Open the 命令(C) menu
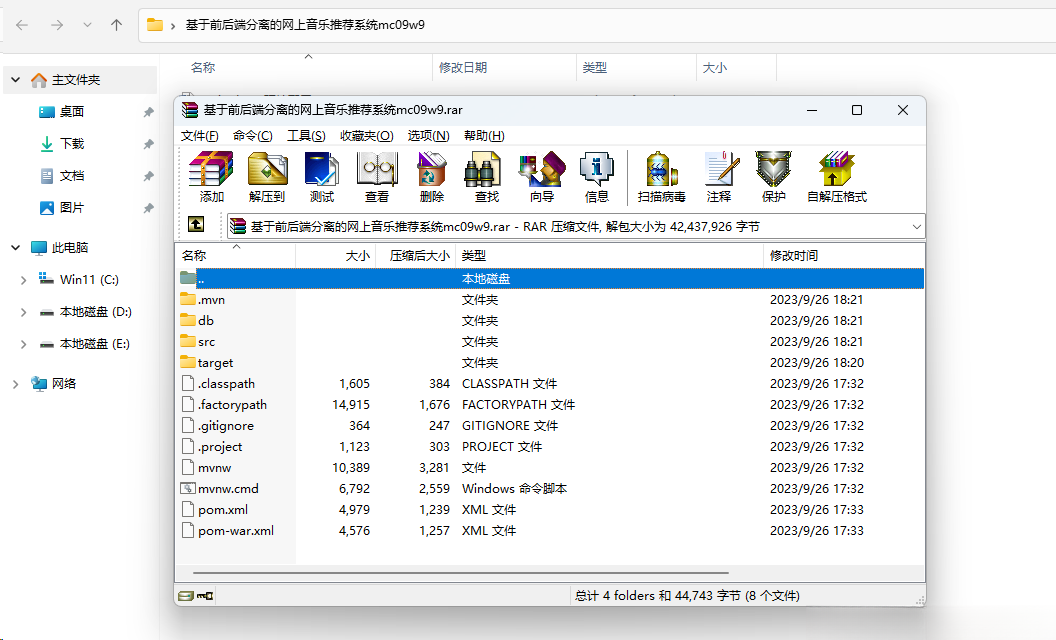Screen dimensions: 1056x640 [x=253, y=136]
